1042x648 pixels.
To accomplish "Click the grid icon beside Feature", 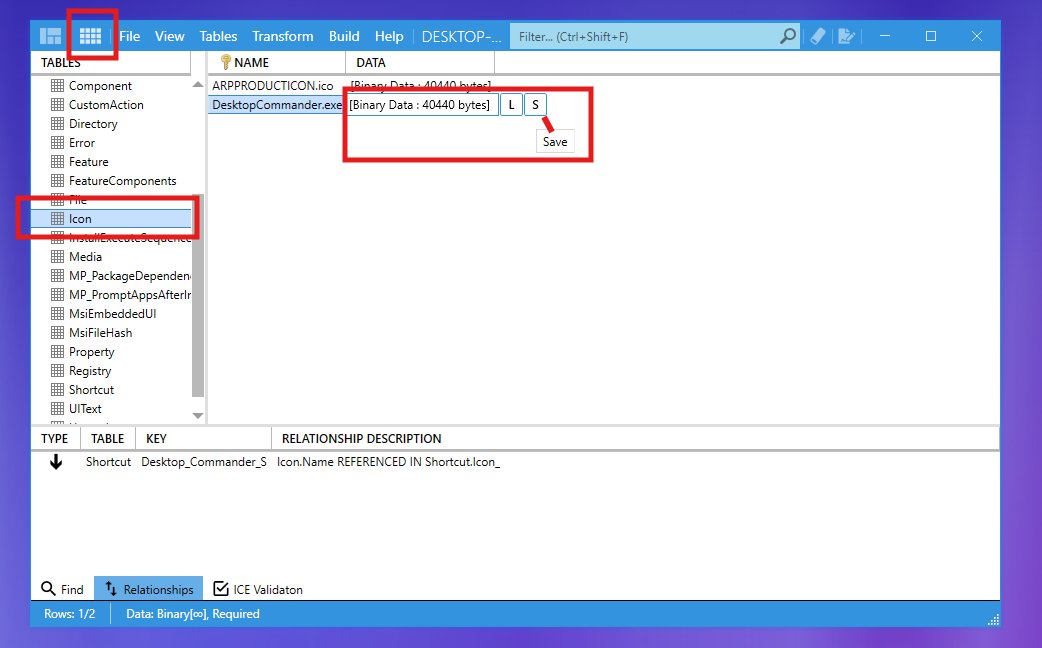I will [58, 162].
